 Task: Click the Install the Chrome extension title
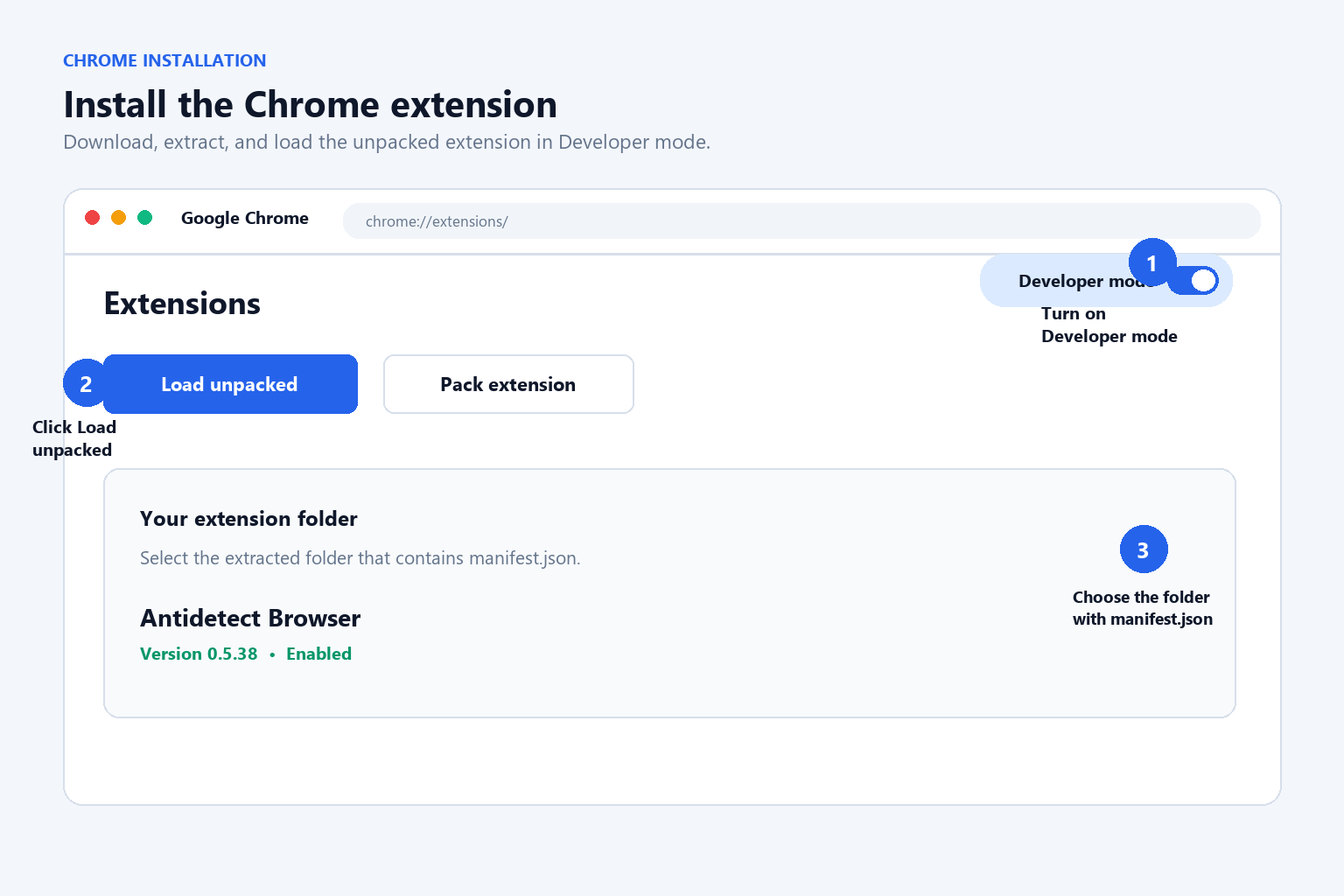click(x=311, y=105)
